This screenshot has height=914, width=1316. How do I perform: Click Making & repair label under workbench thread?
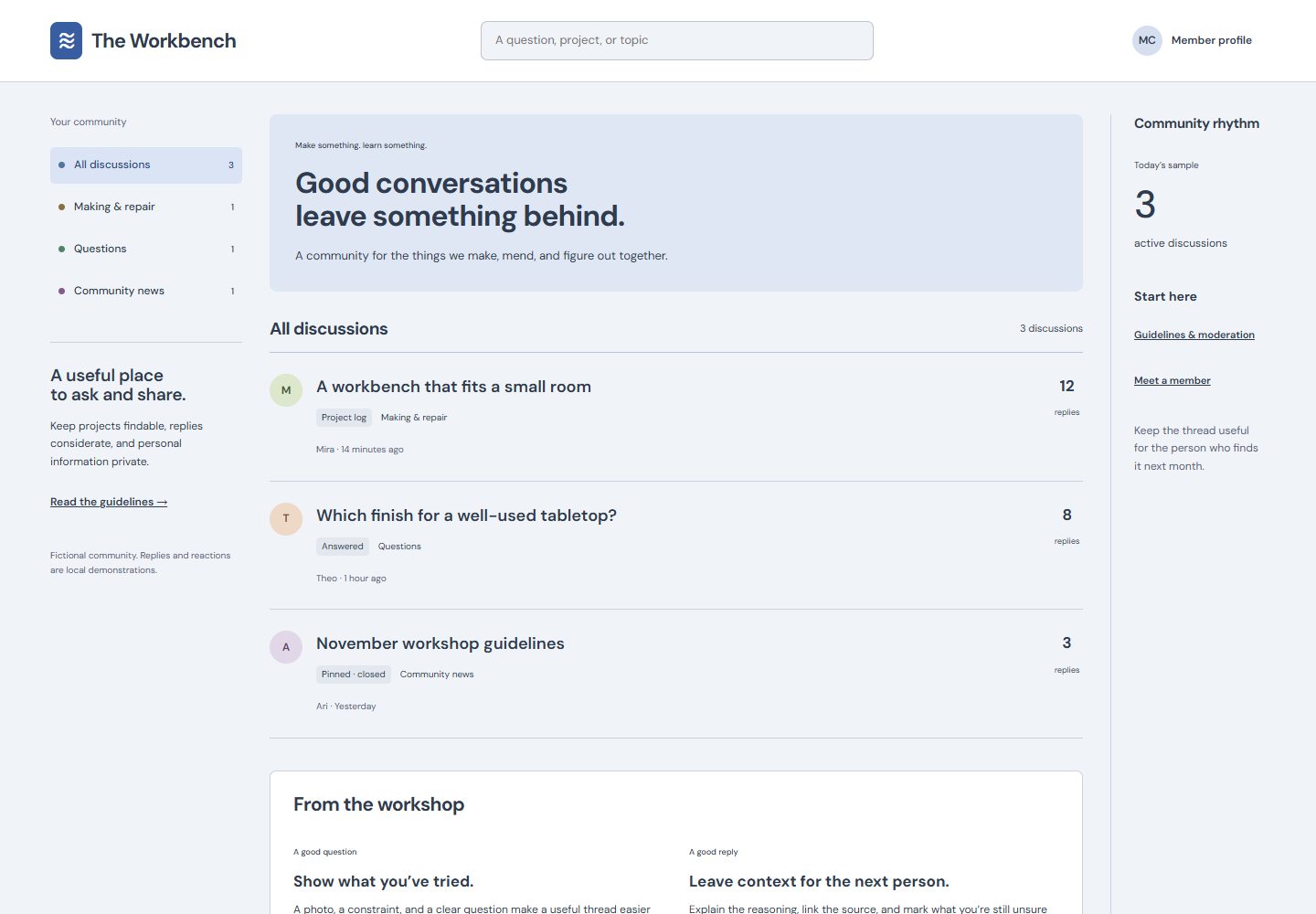[414, 418]
